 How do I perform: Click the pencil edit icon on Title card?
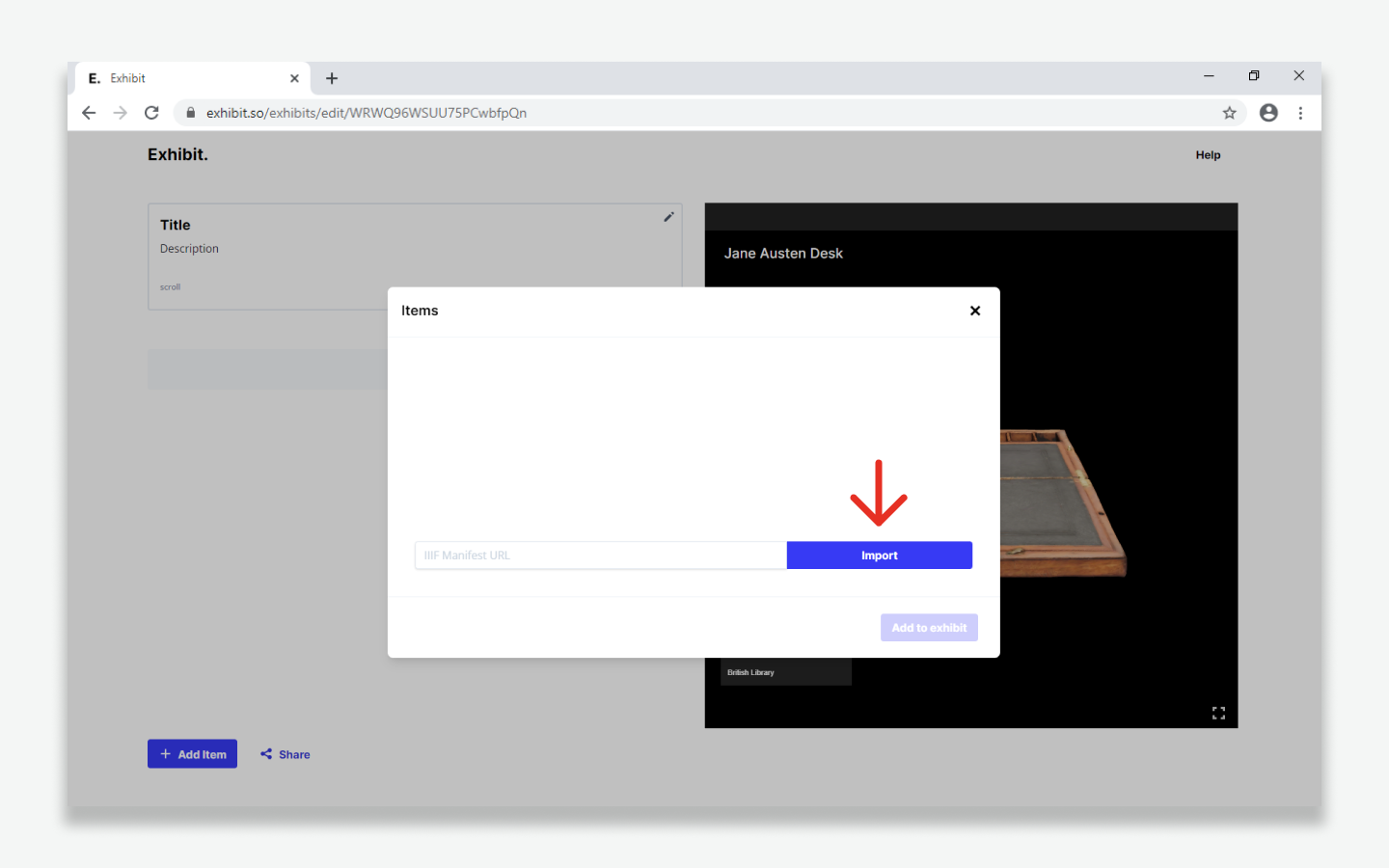(668, 217)
